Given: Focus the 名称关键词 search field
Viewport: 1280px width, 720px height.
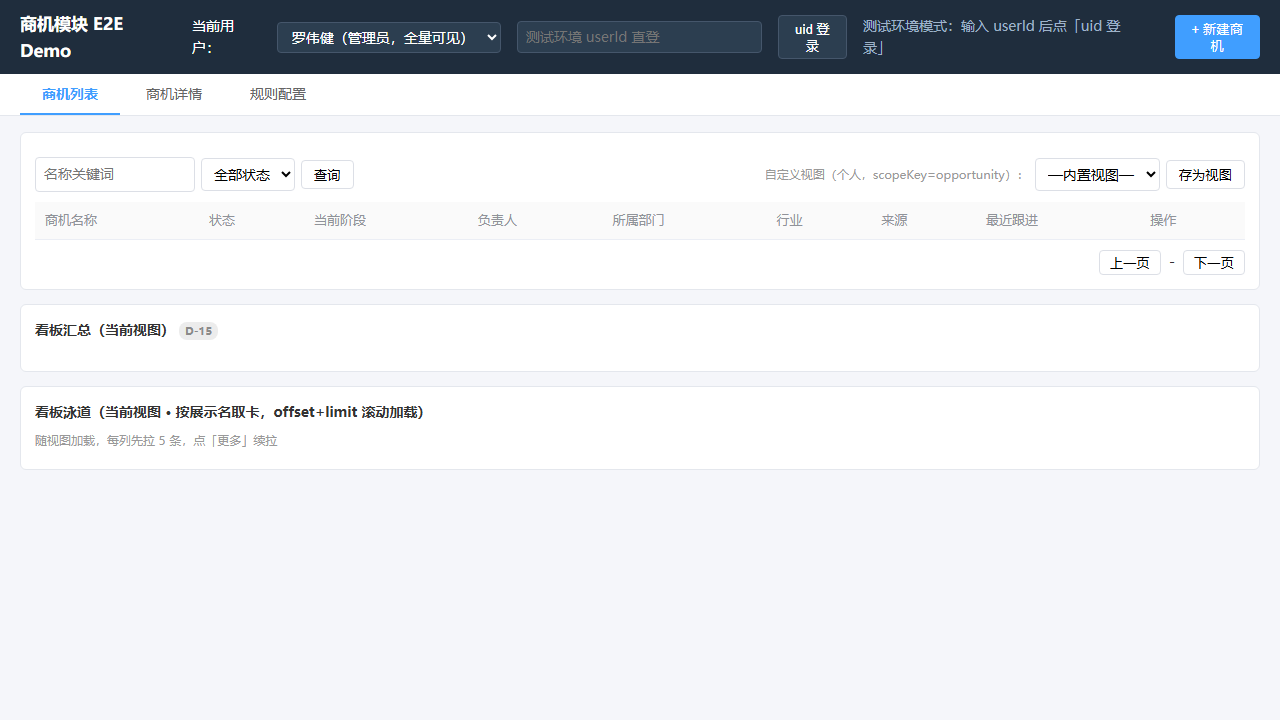Looking at the screenshot, I should point(115,174).
